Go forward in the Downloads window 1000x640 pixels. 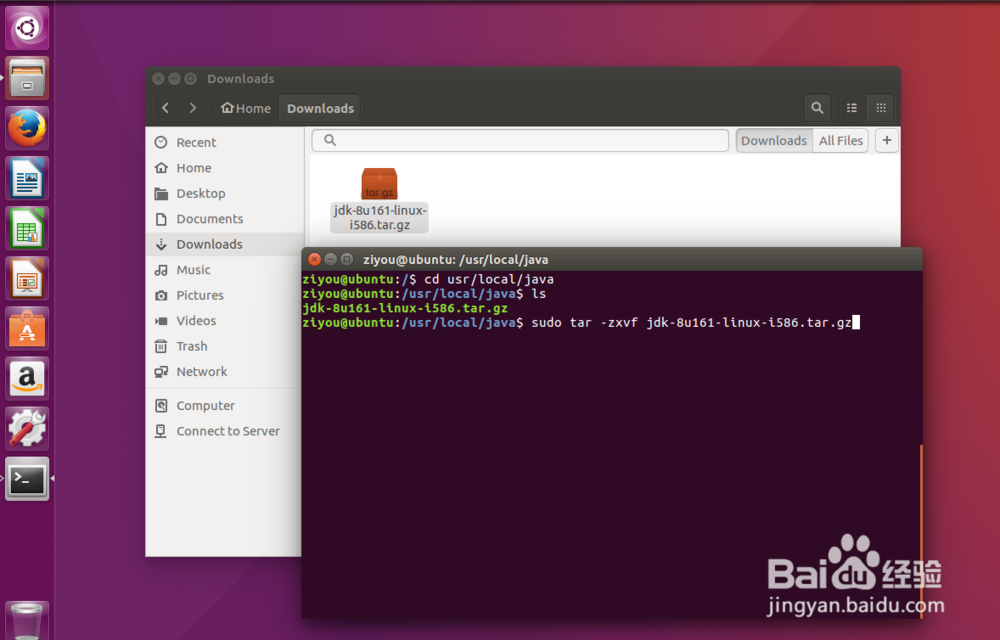(193, 108)
